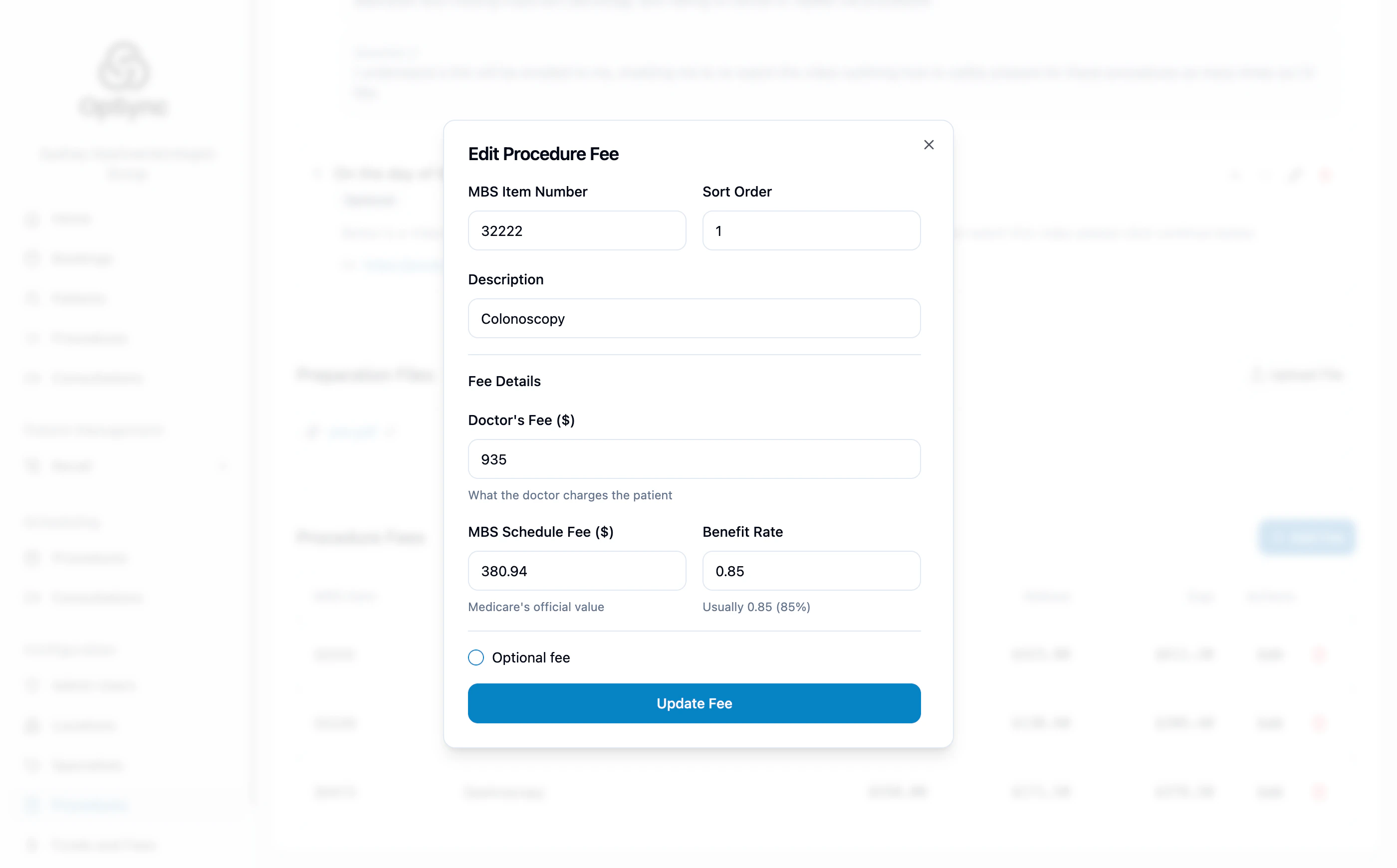
Task: Click the Sort Order input field
Action: (811, 230)
